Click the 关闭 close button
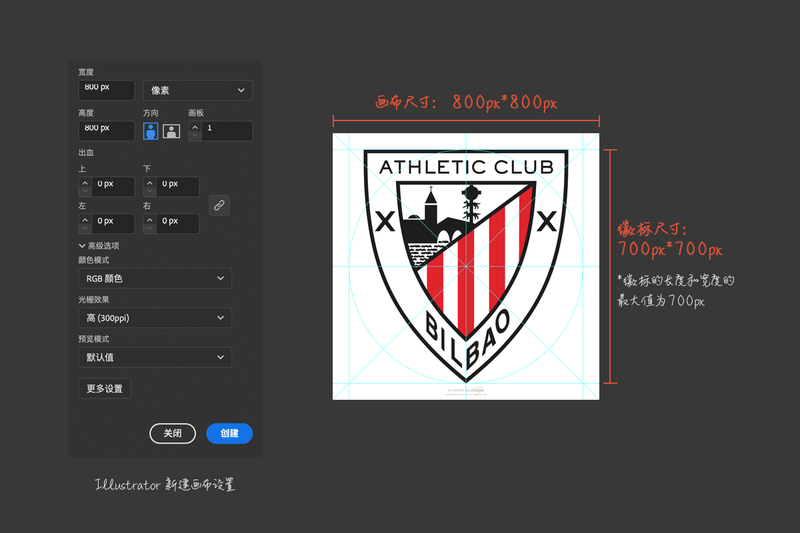The width and height of the screenshot is (800, 533). pos(172,433)
